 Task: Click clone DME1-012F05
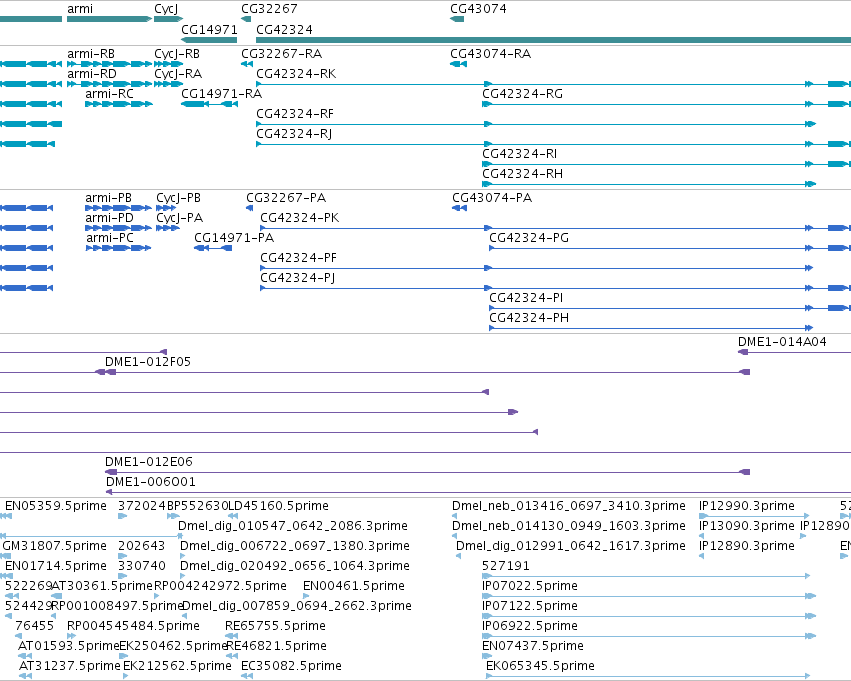pyautogui.click(x=148, y=363)
